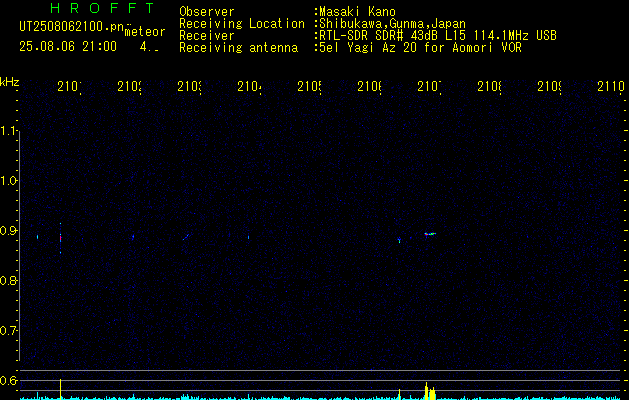This screenshot has width=629, height=400.
Task: Click the Receiving antenna label
Action: tap(238, 48)
